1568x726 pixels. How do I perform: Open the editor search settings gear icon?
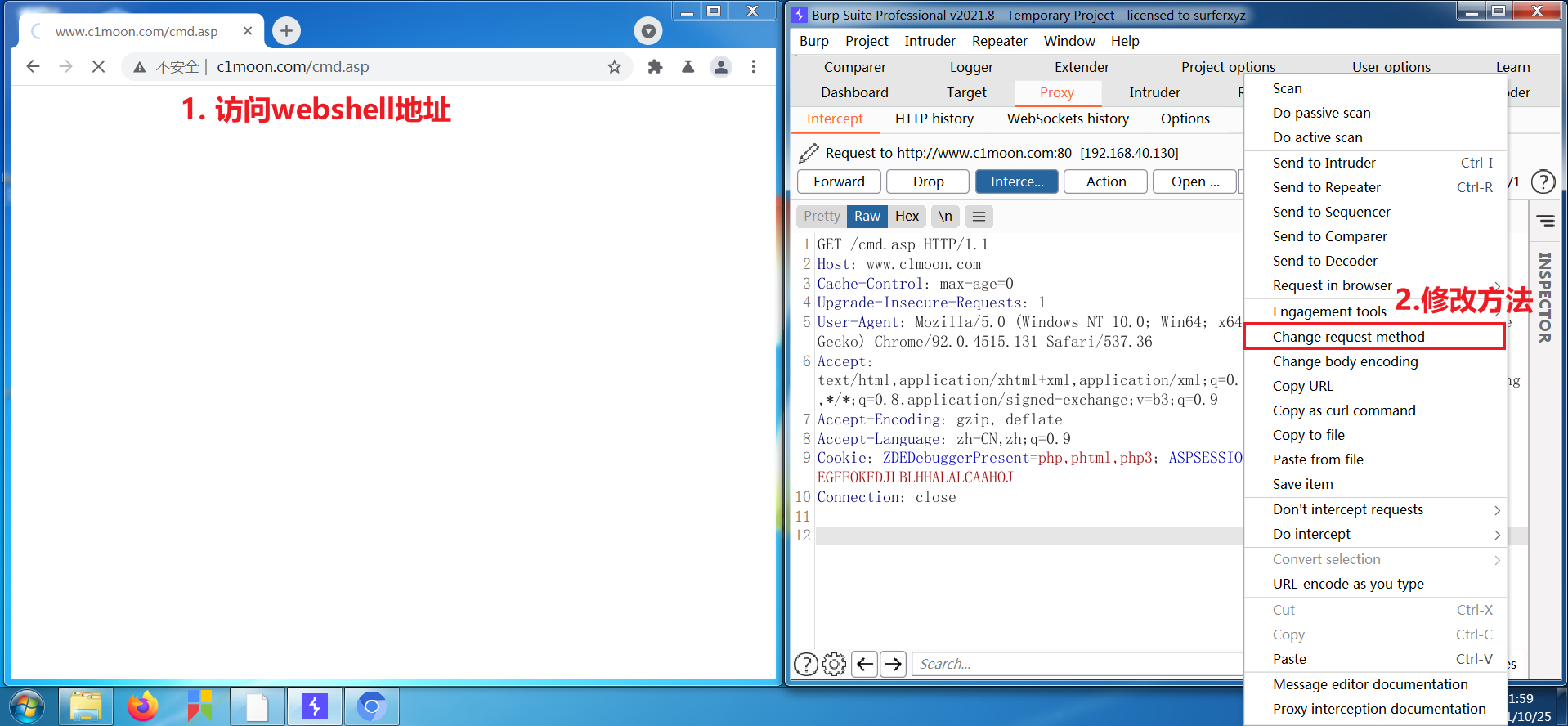tap(834, 664)
